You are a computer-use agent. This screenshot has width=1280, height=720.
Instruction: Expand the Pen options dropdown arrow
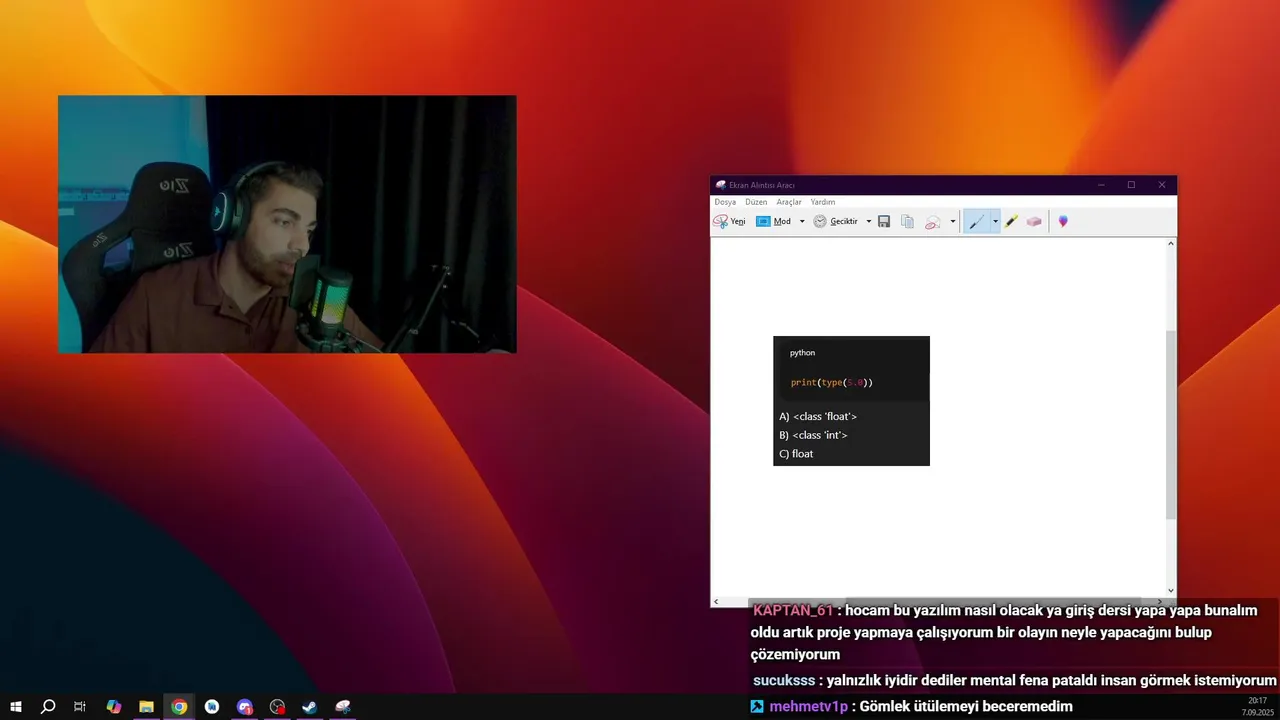995,221
